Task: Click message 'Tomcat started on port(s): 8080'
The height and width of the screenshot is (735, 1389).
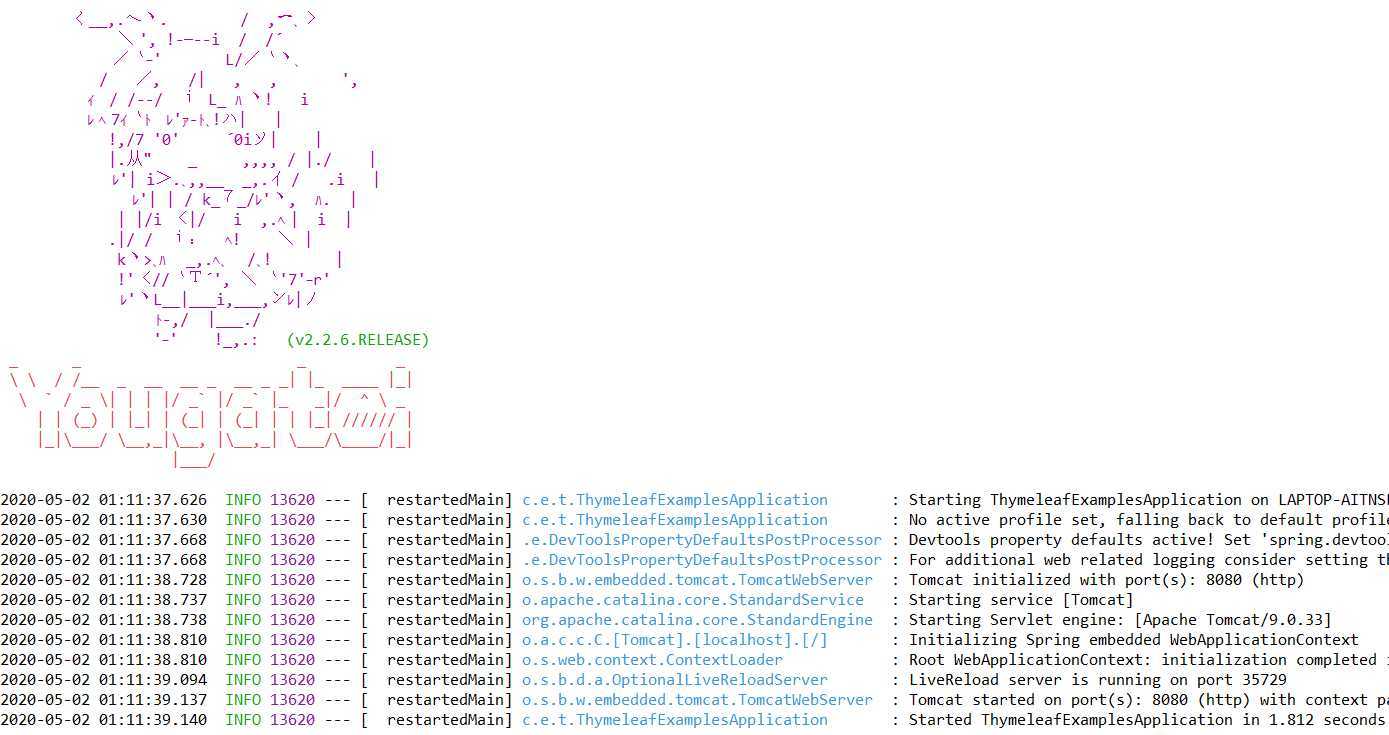Action: 1148,700
